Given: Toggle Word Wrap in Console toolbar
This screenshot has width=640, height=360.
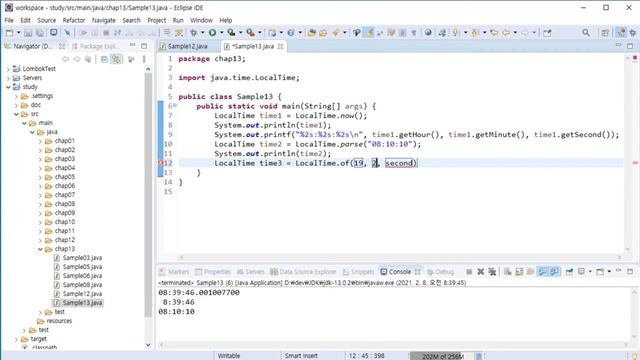Looking at the screenshot, I should [531, 271].
